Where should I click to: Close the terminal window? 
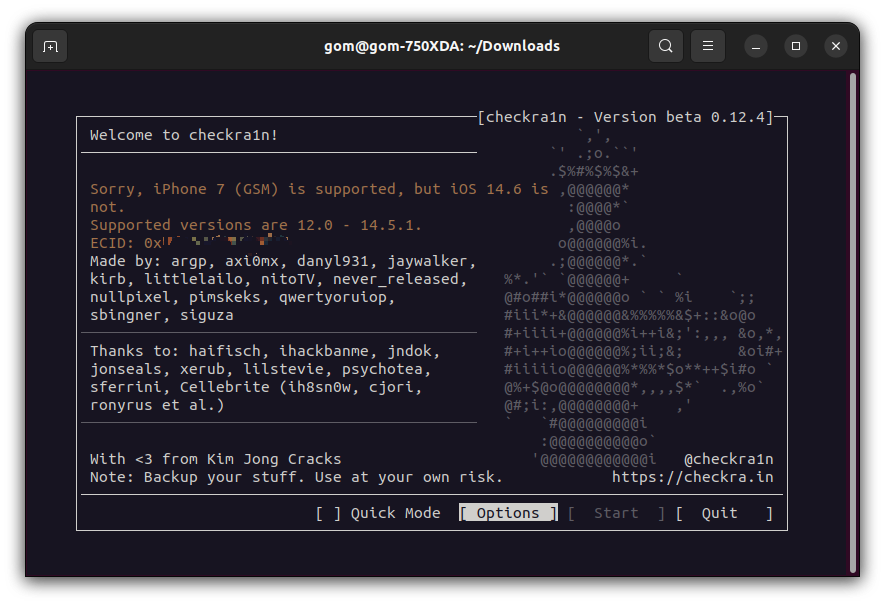pyautogui.click(x=836, y=46)
